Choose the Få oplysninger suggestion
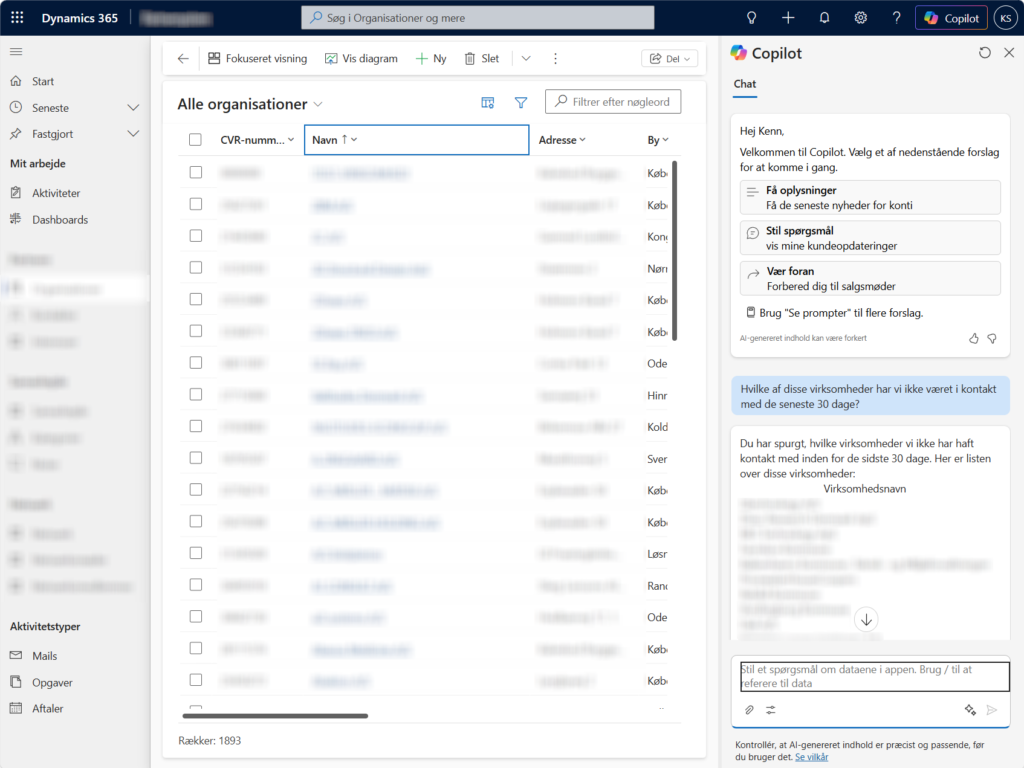Viewport: 1024px width, 768px height. coord(870,198)
